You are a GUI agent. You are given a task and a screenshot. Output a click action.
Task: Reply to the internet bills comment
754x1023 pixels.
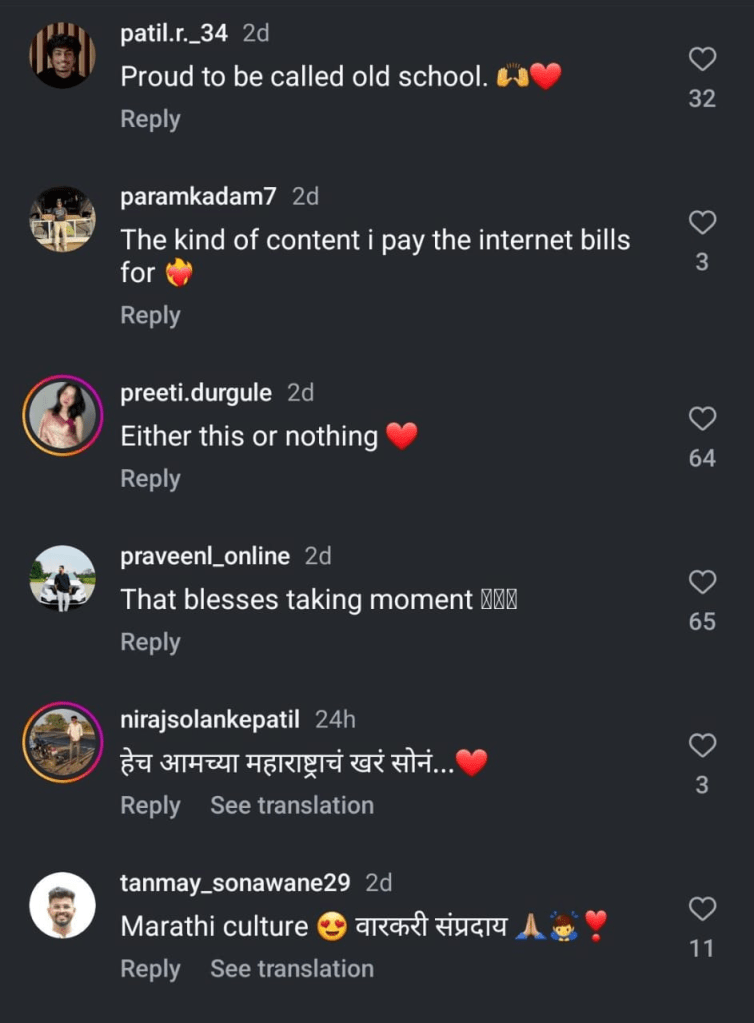click(x=150, y=315)
